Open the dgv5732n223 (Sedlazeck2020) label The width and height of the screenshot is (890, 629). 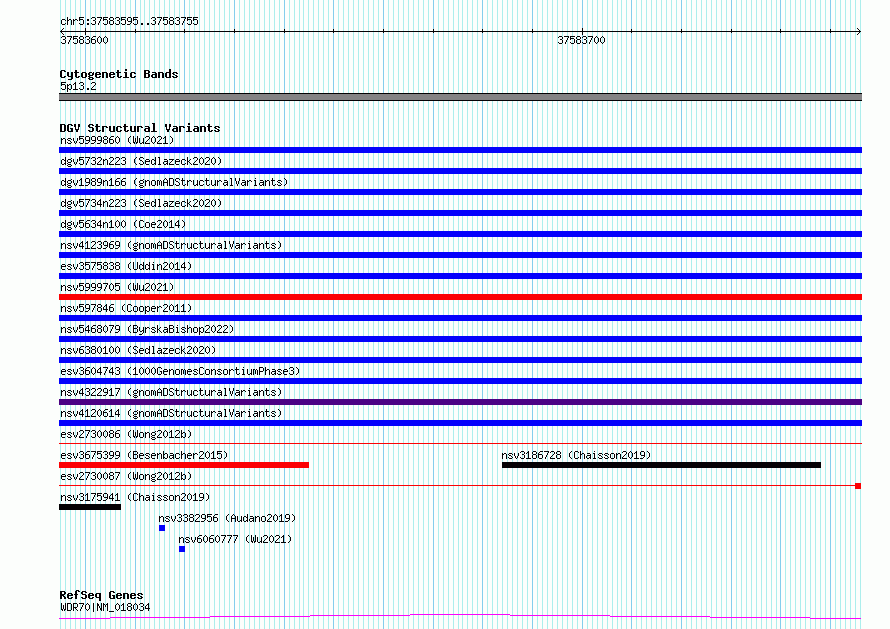click(141, 161)
